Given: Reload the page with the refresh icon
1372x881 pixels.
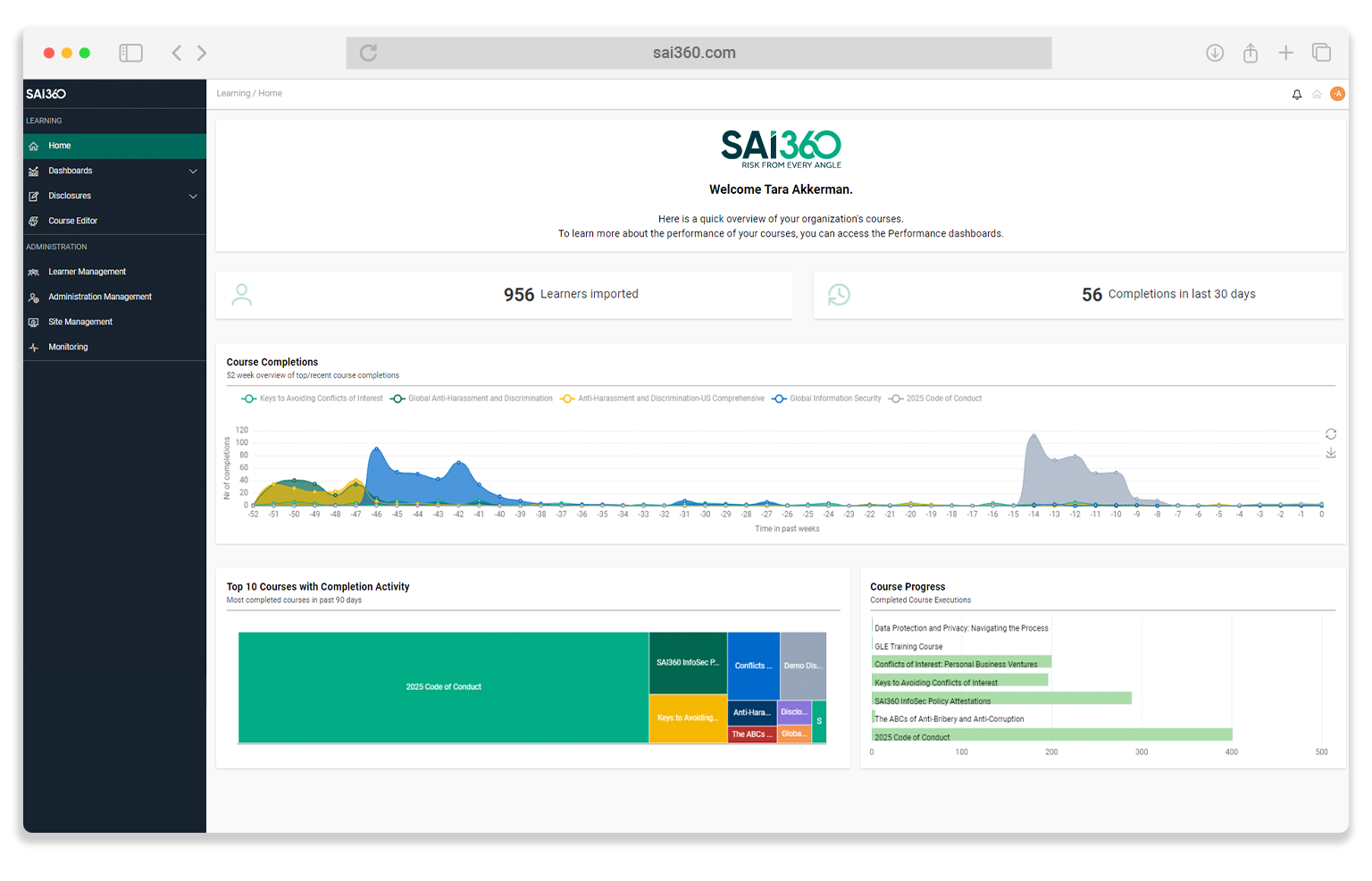Looking at the screenshot, I should pos(368,53).
